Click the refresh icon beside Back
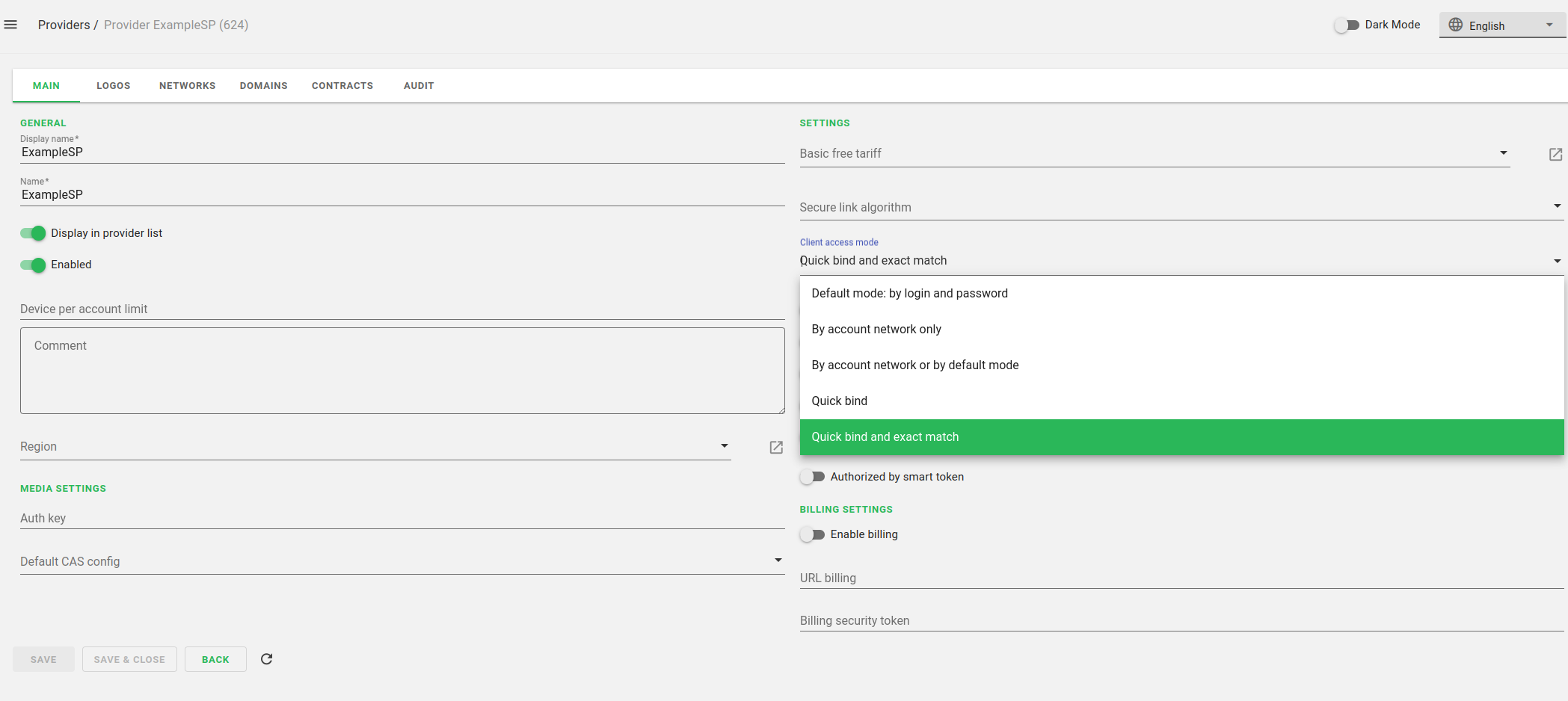This screenshot has height=701, width=1568. [x=266, y=659]
